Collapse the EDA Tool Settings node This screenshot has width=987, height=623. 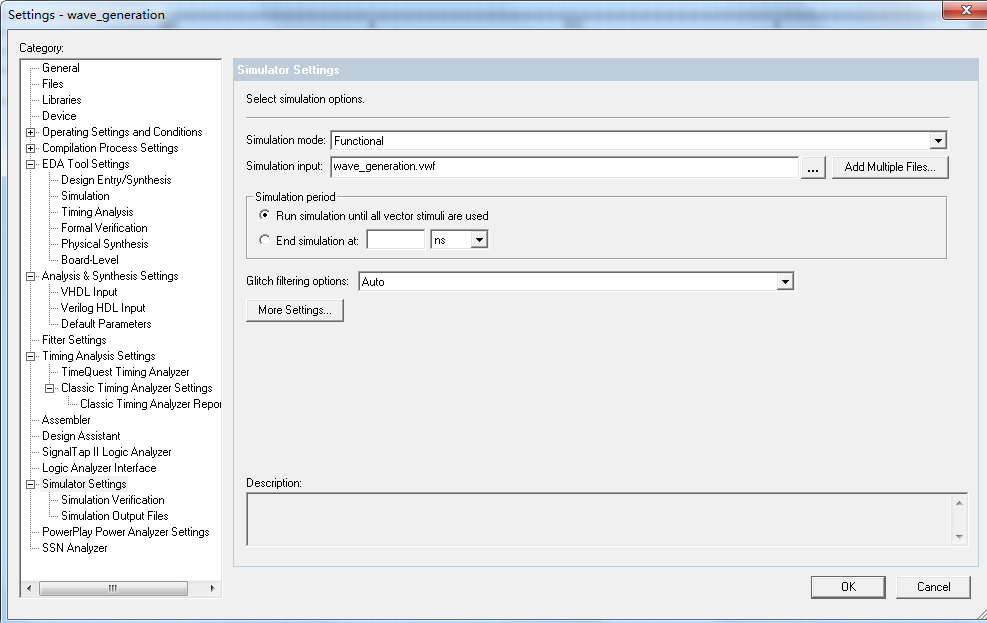pos(30,164)
